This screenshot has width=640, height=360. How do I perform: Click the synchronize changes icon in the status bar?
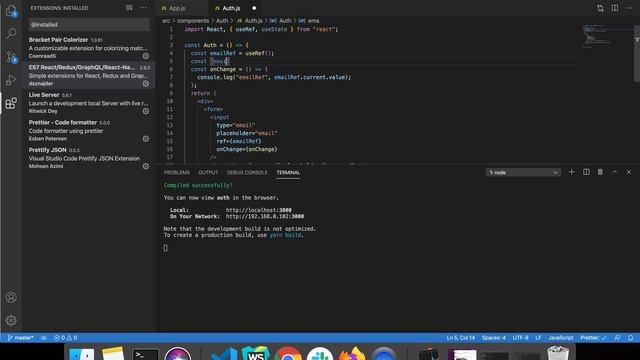pos(43,338)
